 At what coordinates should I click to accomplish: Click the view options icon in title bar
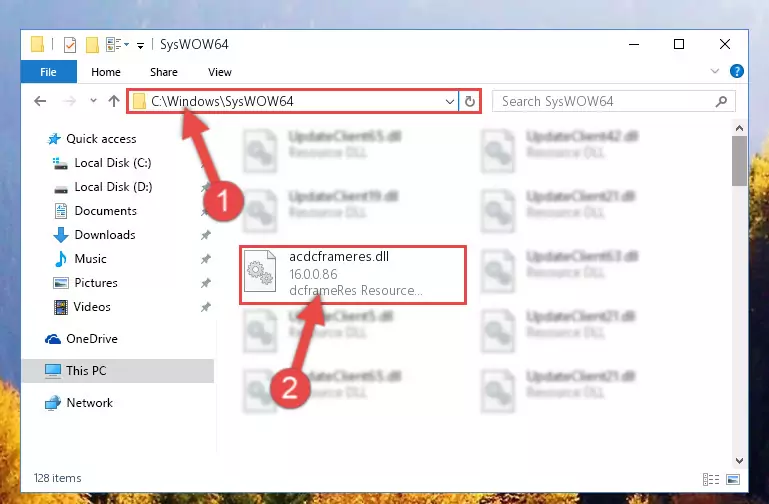point(117,45)
